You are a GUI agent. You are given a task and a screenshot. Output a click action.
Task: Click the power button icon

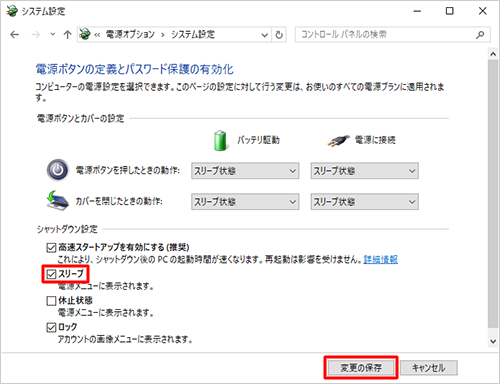coord(58,170)
